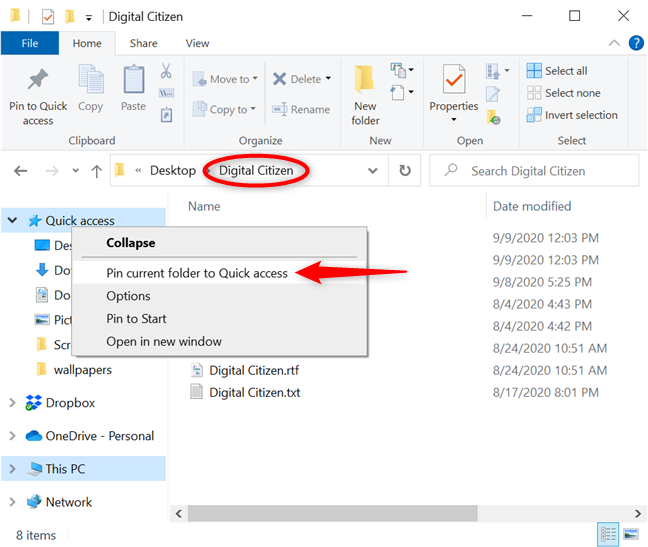This screenshot has height=547, width=648.
Task: Switch to the View tab
Action: tap(197, 43)
